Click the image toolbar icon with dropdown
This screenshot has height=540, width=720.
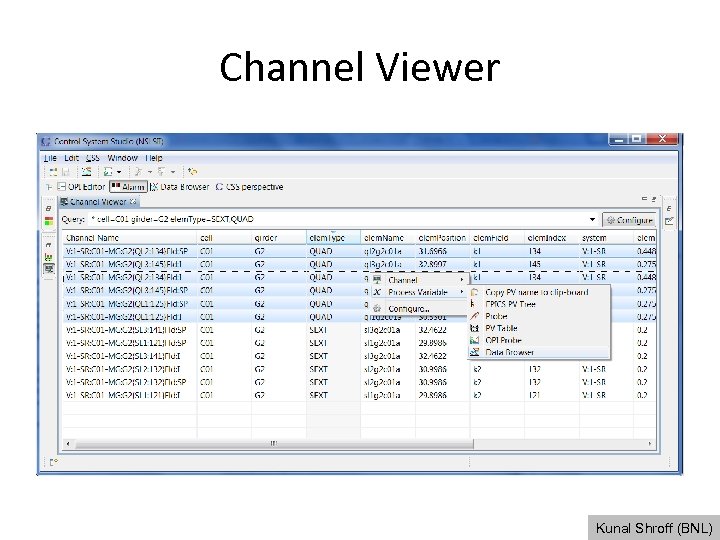(x=108, y=172)
